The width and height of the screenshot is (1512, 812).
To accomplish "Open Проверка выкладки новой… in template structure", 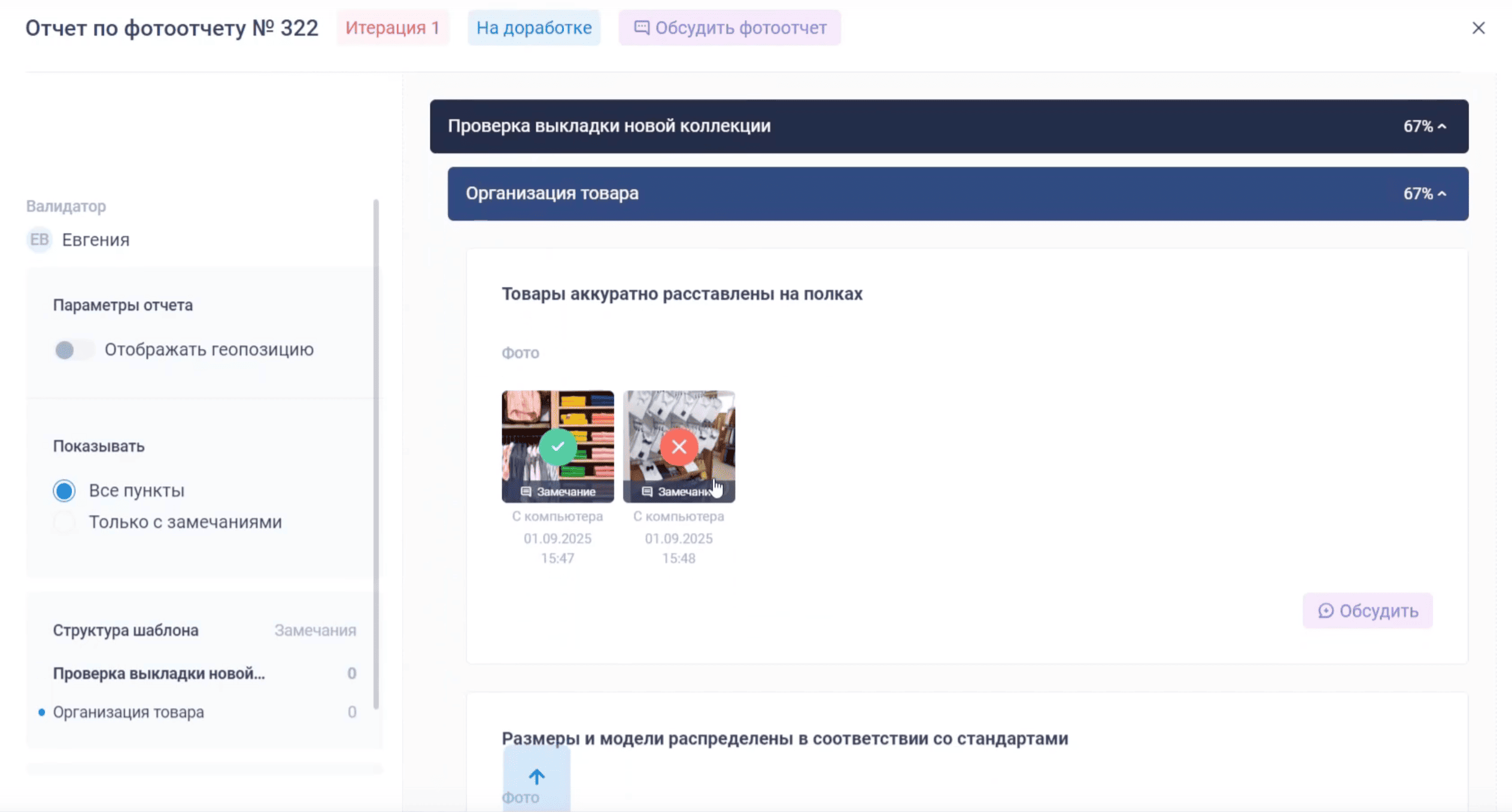I will [159, 674].
